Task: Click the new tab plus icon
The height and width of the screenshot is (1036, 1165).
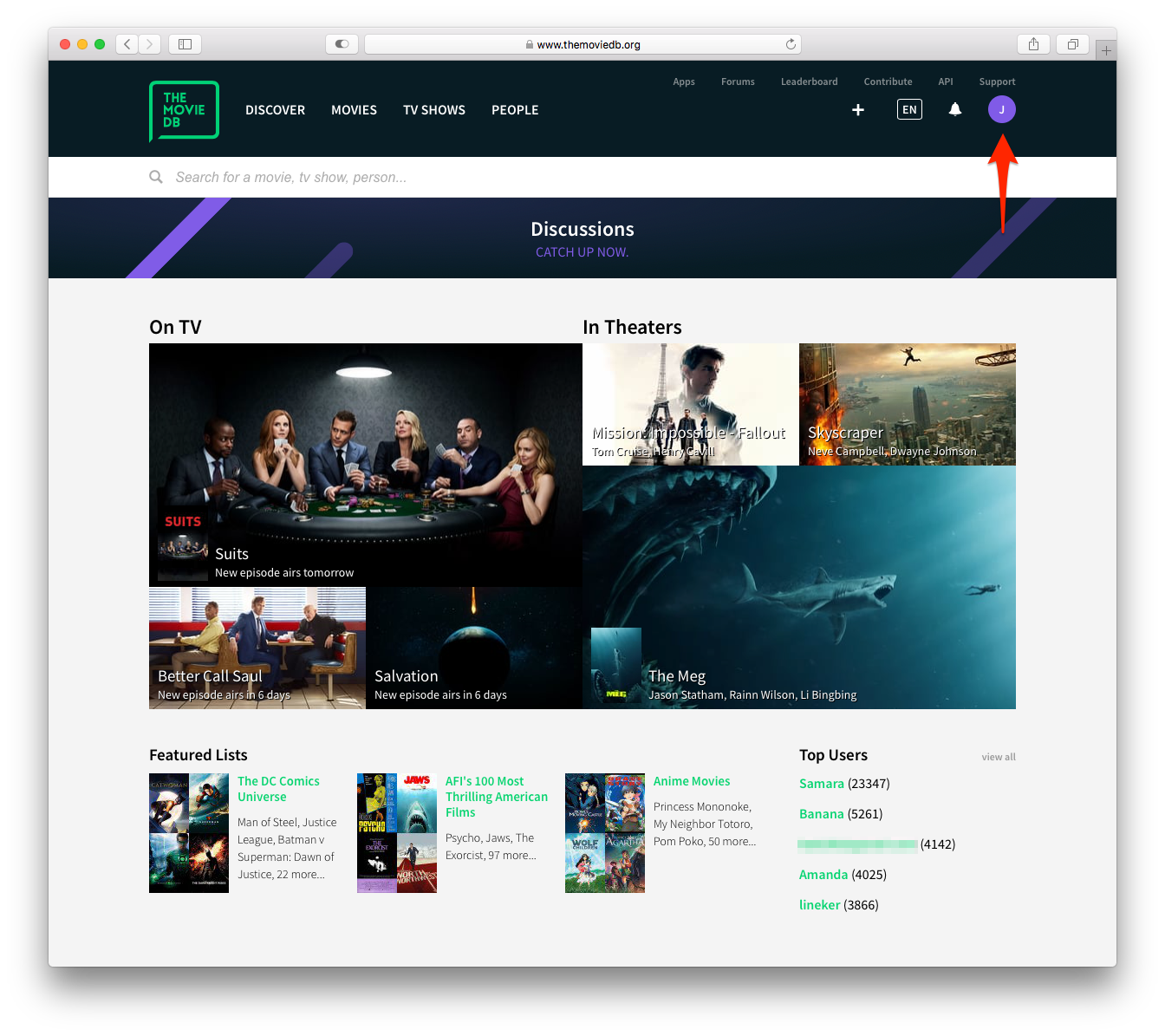Action: tap(1106, 49)
